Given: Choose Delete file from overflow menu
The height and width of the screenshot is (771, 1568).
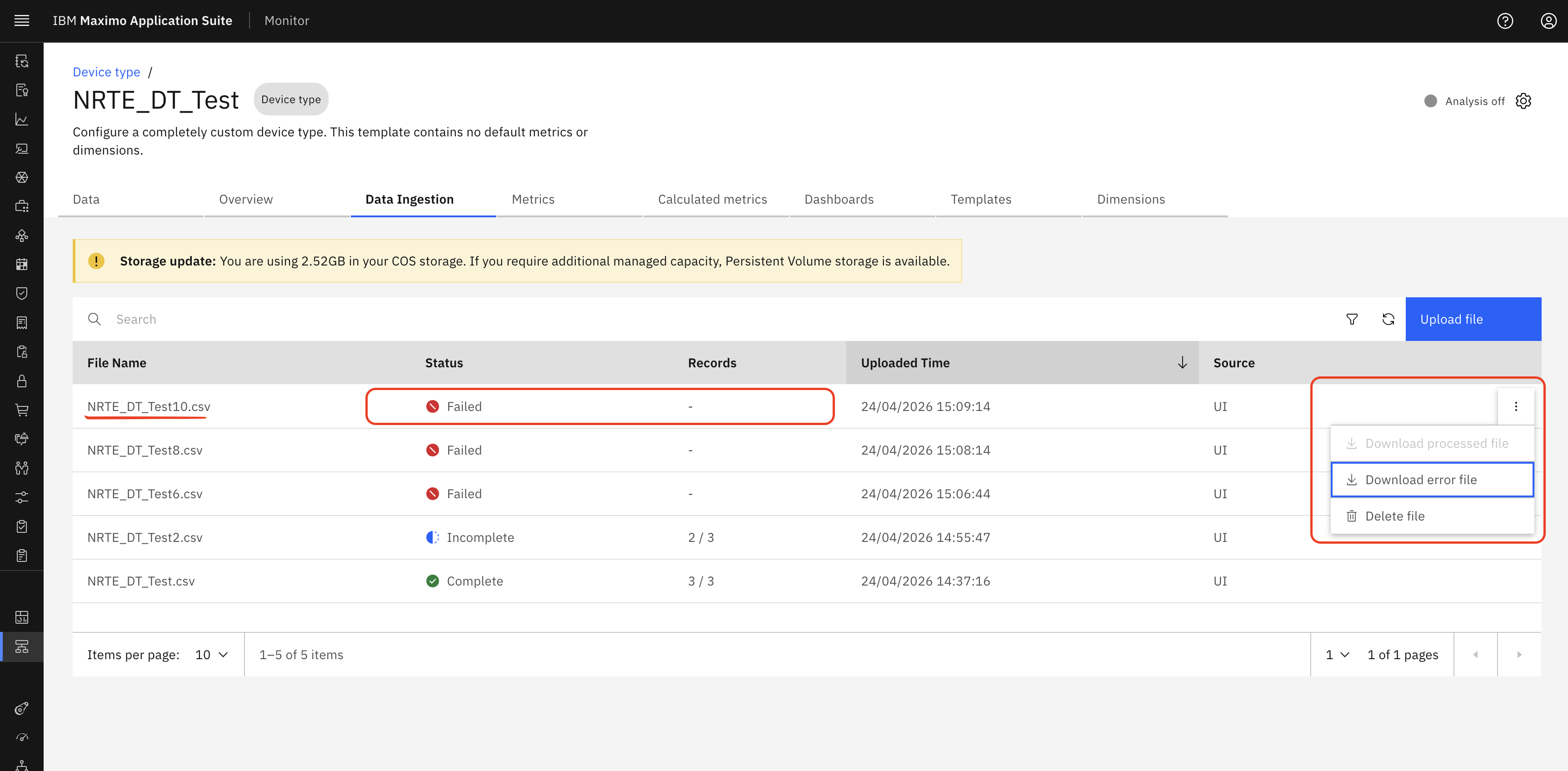Looking at the screenshot, I should pyautogui.click(x=1432, y=516).
